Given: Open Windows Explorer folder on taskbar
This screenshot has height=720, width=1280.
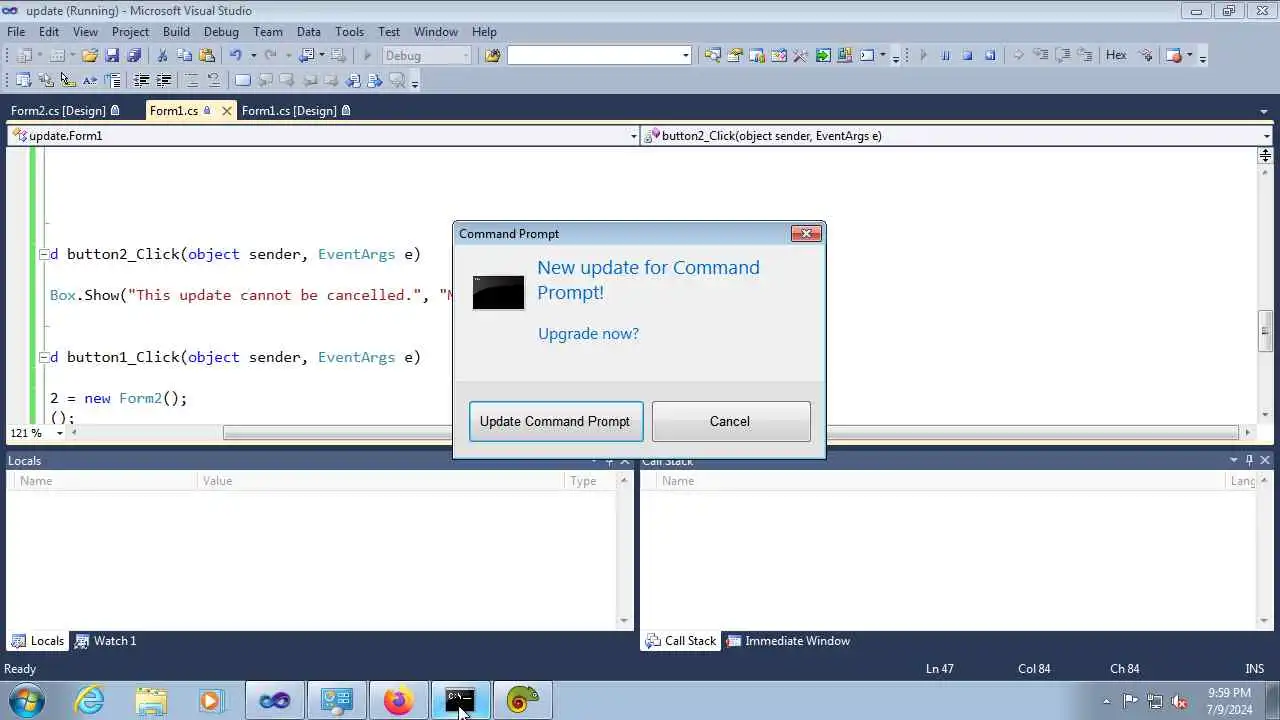Looking at the screenshot, I should [151, 701].
